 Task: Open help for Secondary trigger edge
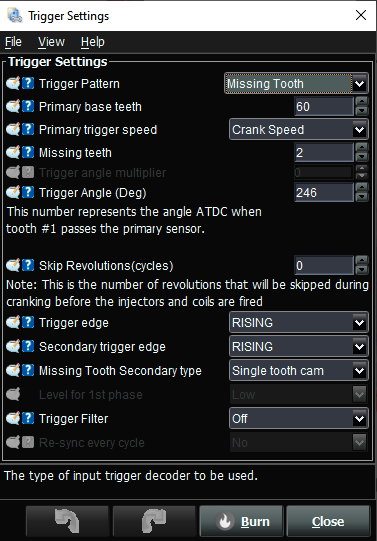(28, 346)
